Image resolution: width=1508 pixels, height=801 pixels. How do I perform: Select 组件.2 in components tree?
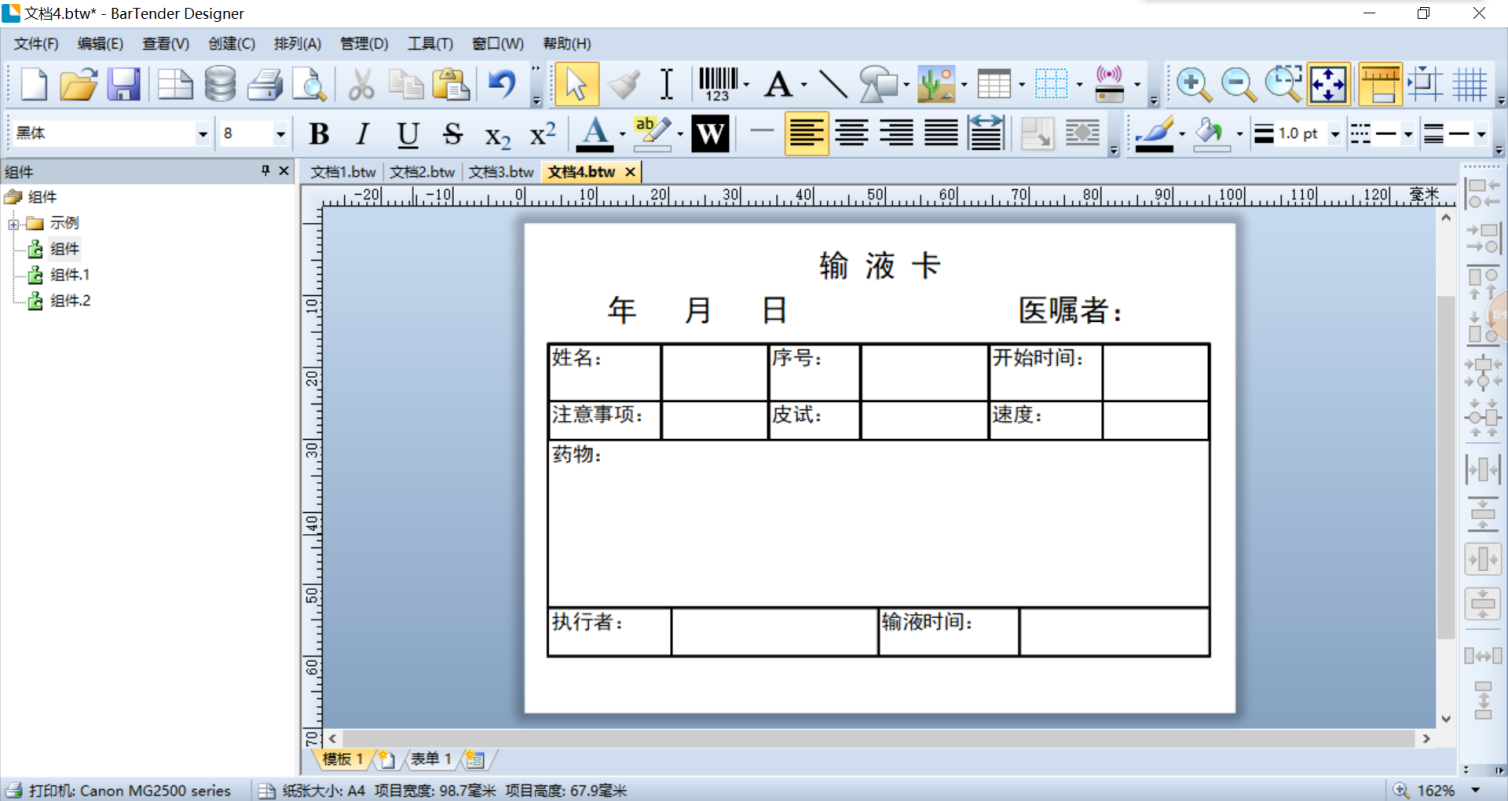click(x=70, y=300)
